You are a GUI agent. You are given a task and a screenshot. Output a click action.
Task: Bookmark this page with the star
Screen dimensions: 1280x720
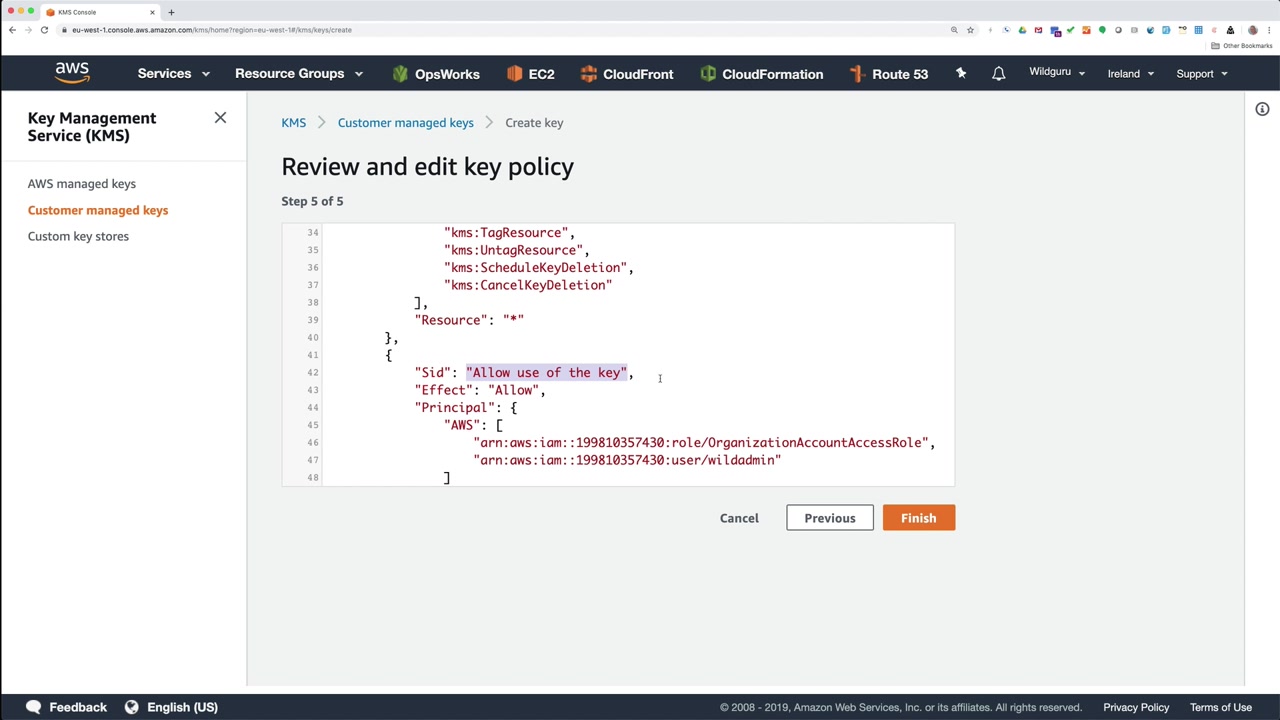970,30
